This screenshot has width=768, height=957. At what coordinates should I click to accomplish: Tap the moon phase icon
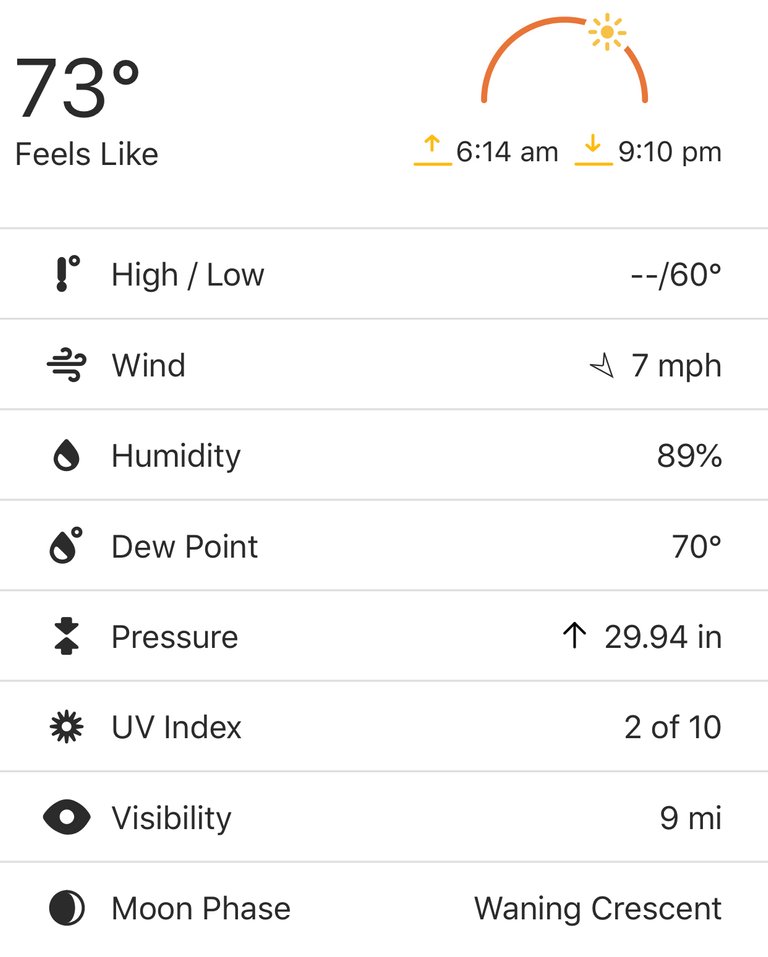click(x=67, y=908)
